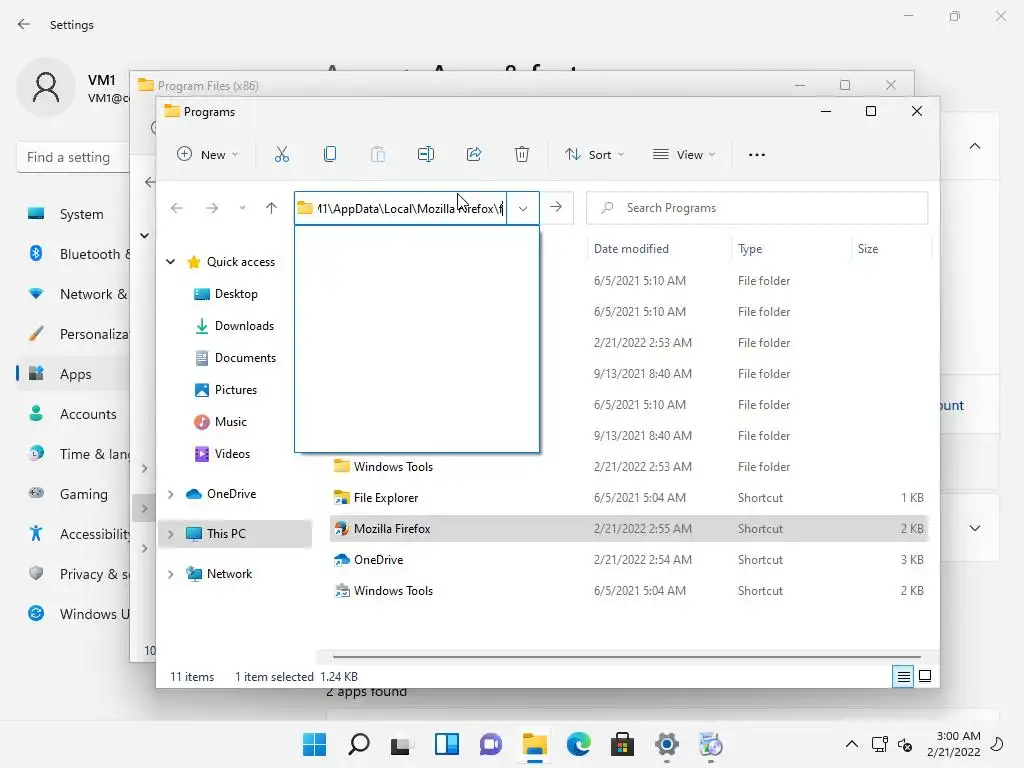Show hidden tray icons chevron

852,744
